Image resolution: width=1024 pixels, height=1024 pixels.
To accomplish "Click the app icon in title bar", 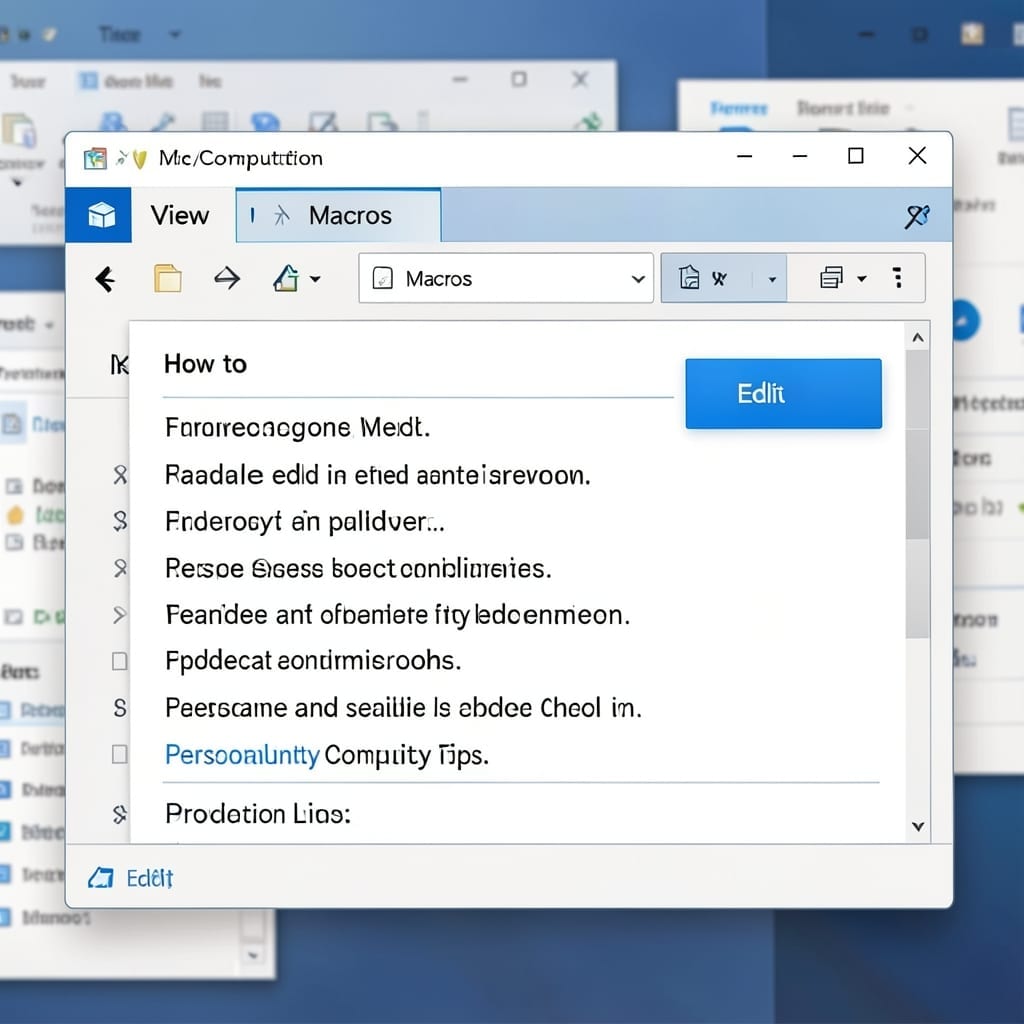I will coord(95,158).
